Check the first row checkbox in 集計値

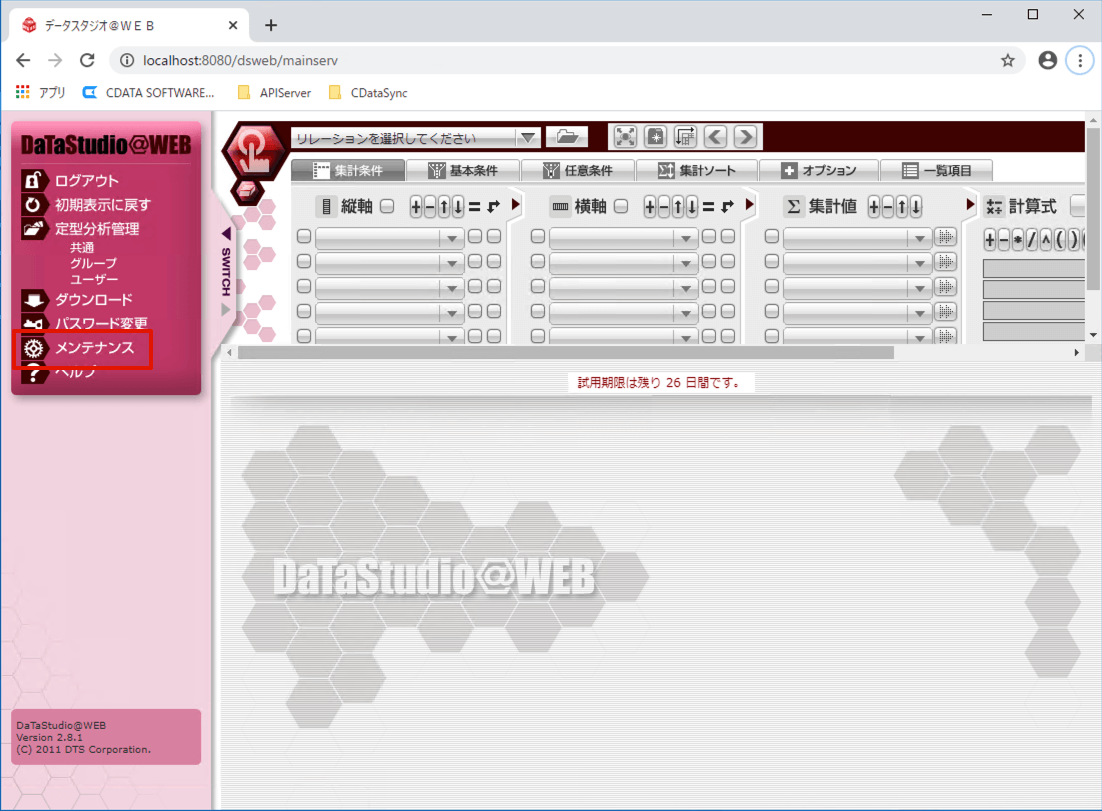coord(772,236)
